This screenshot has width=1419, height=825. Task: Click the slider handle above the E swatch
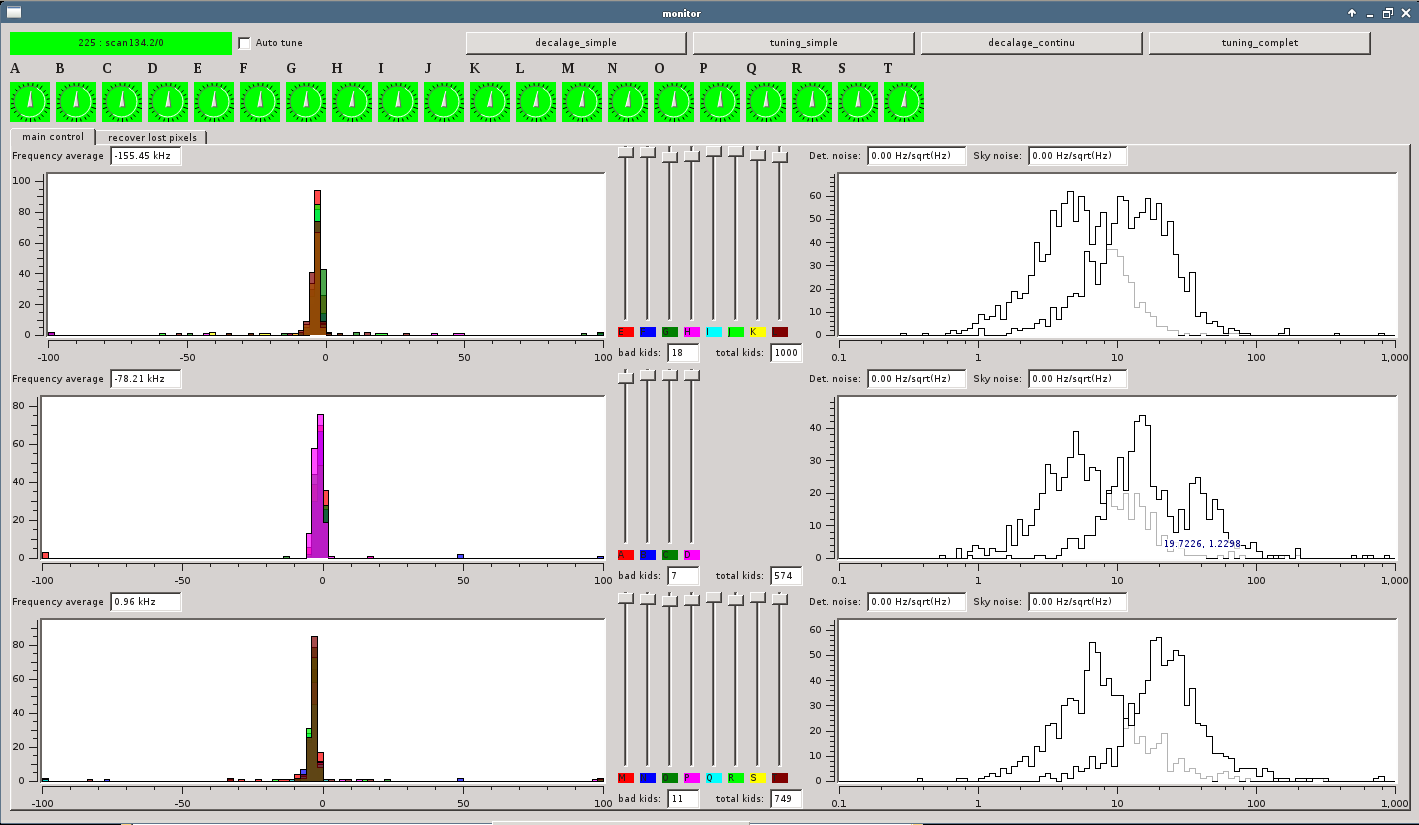(x=625, y=152)
